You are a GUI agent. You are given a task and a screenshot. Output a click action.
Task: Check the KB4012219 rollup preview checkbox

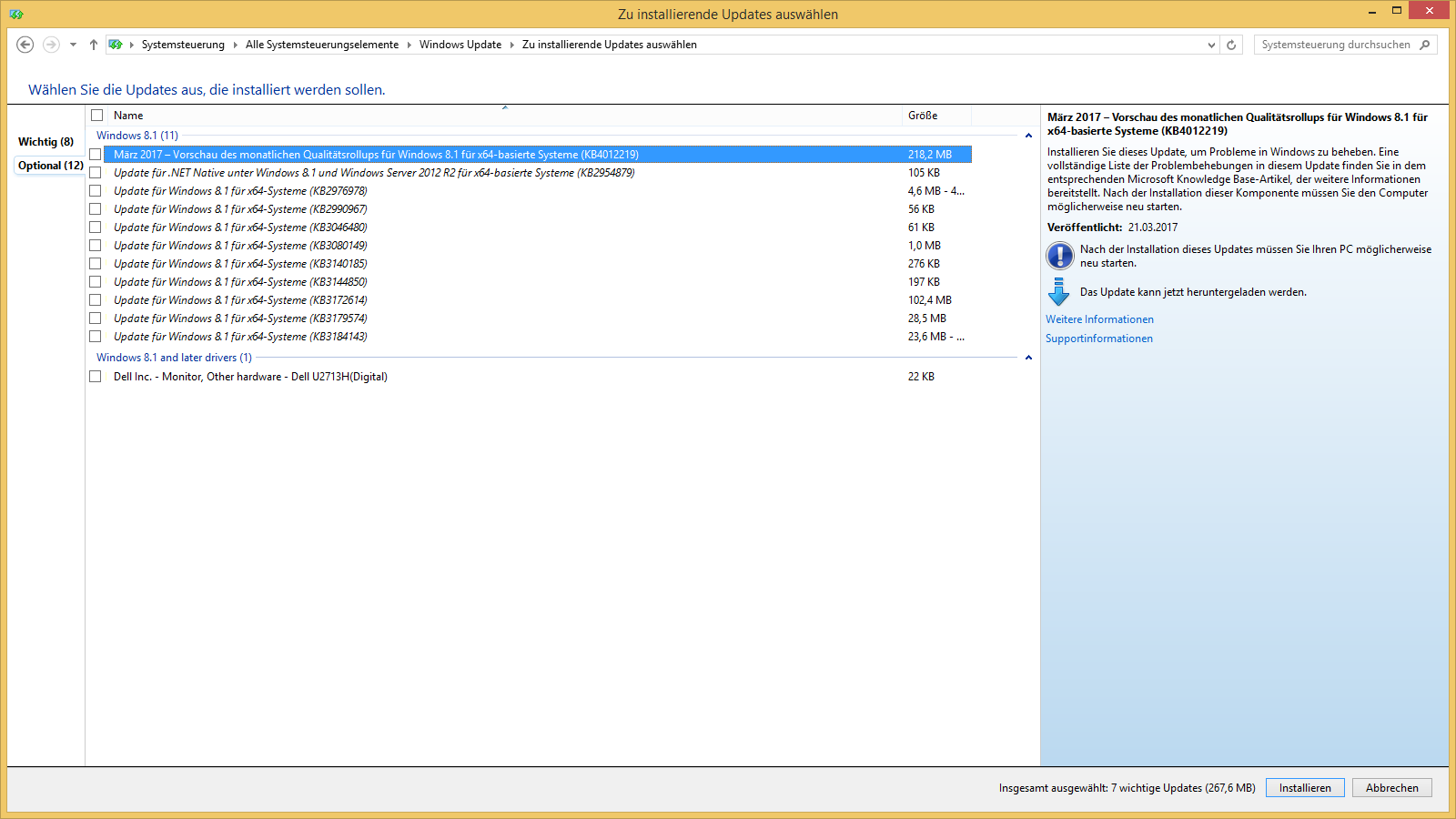pyautogui.click(x=95, y=155)
